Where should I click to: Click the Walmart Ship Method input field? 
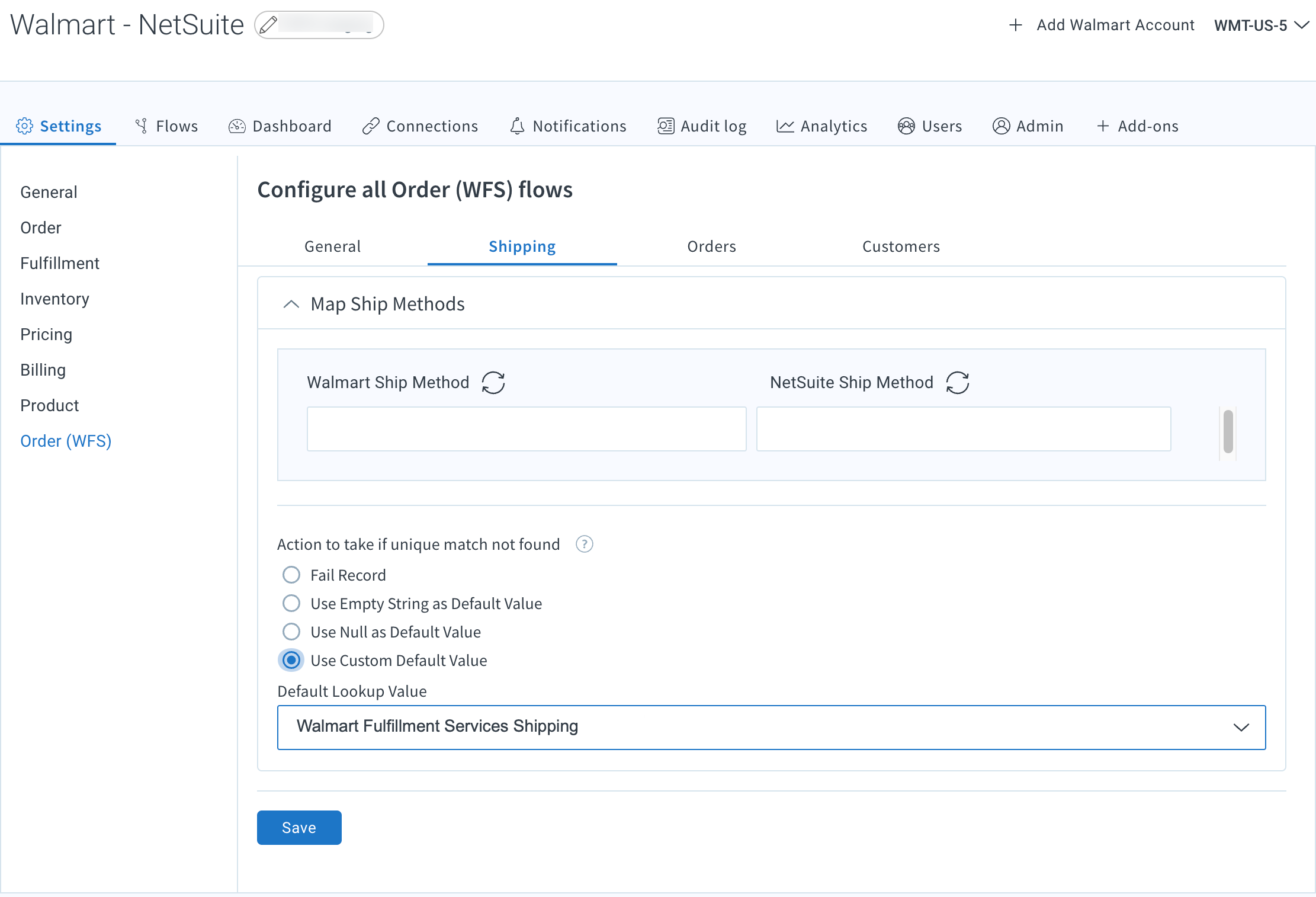527,429
